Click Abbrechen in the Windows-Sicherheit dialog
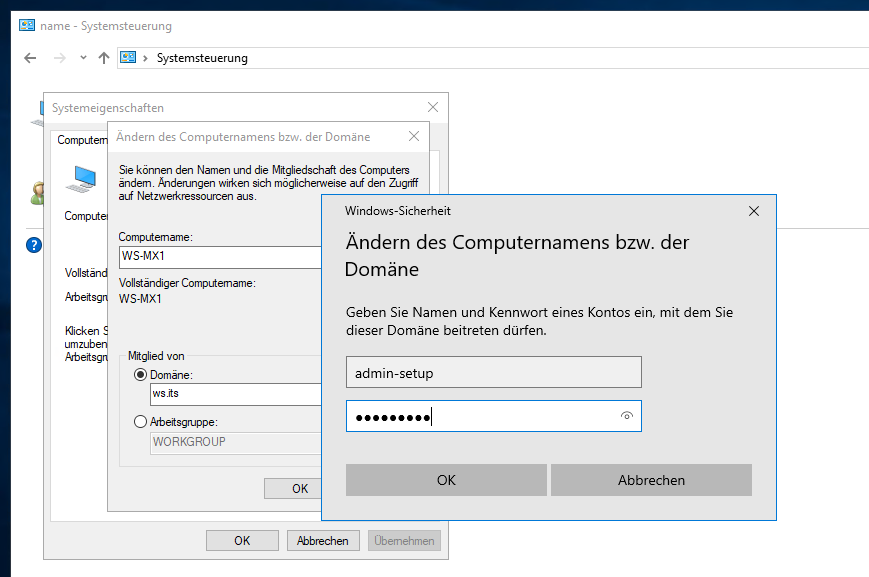The width and height of the screenshot is (869, 577). tap(651, 480)
